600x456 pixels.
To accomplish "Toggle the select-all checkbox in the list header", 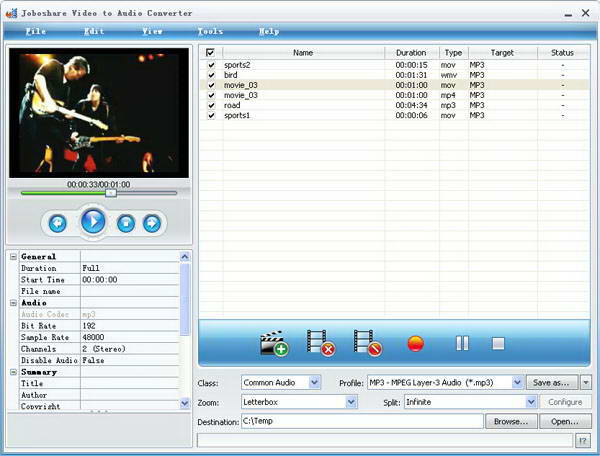I will [210, 52].
